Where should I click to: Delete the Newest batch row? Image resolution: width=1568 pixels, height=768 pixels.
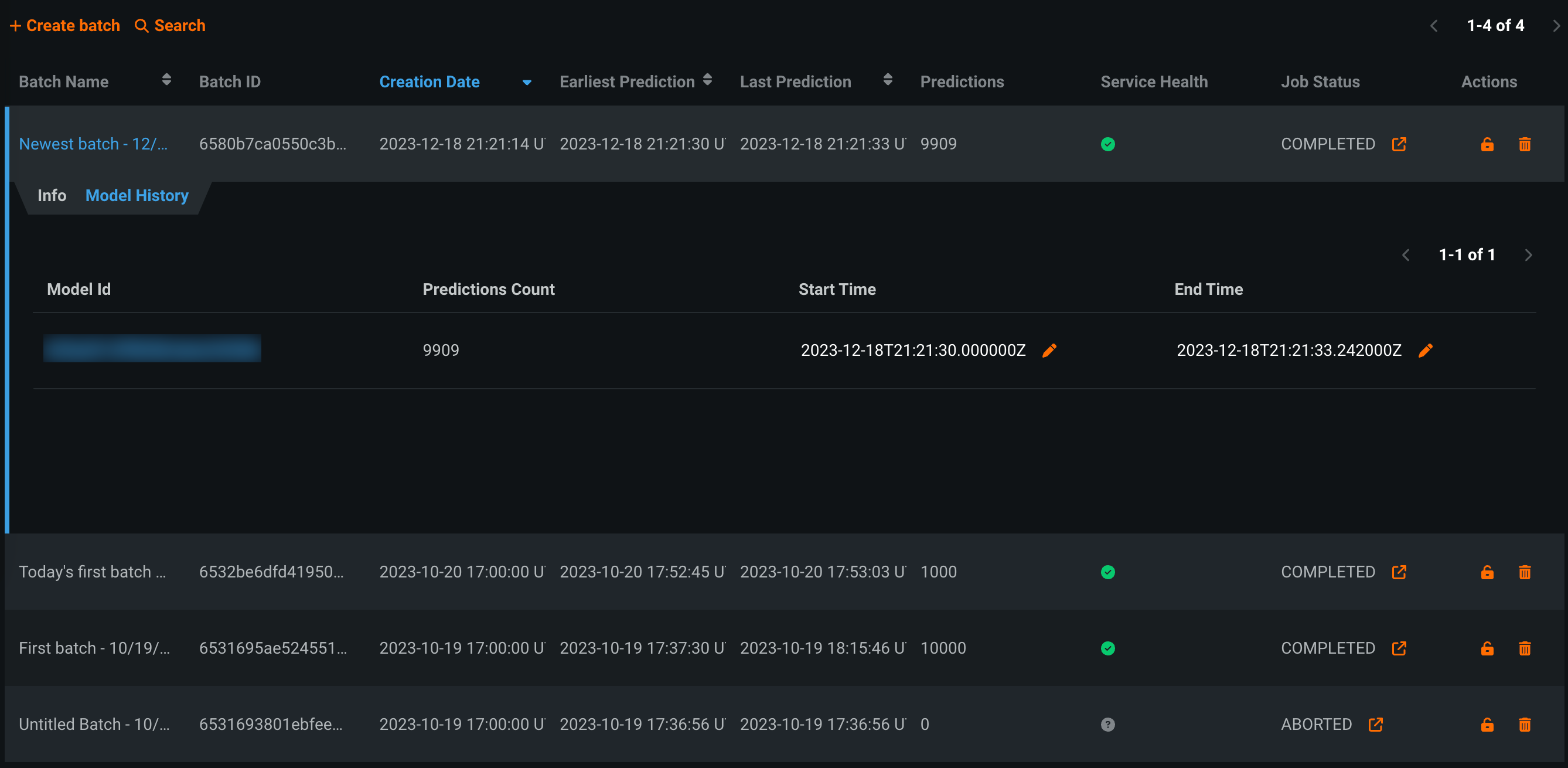click(x=1524, y=144)
